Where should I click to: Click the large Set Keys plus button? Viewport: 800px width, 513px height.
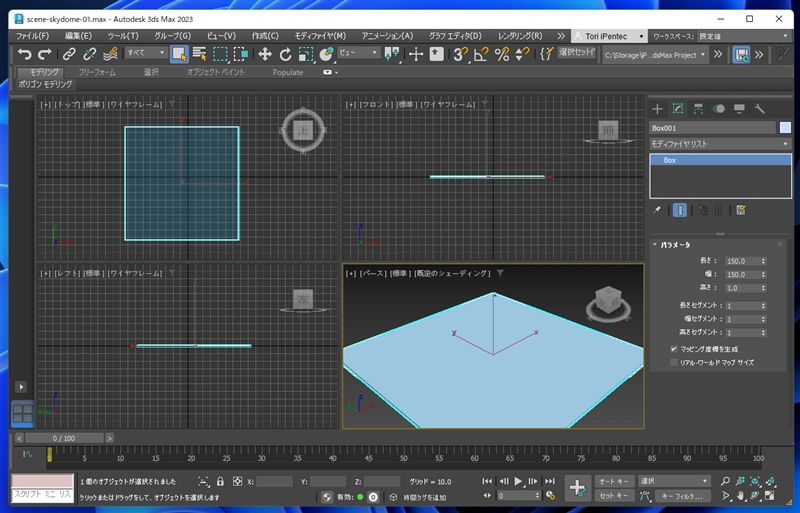point(578,488)
